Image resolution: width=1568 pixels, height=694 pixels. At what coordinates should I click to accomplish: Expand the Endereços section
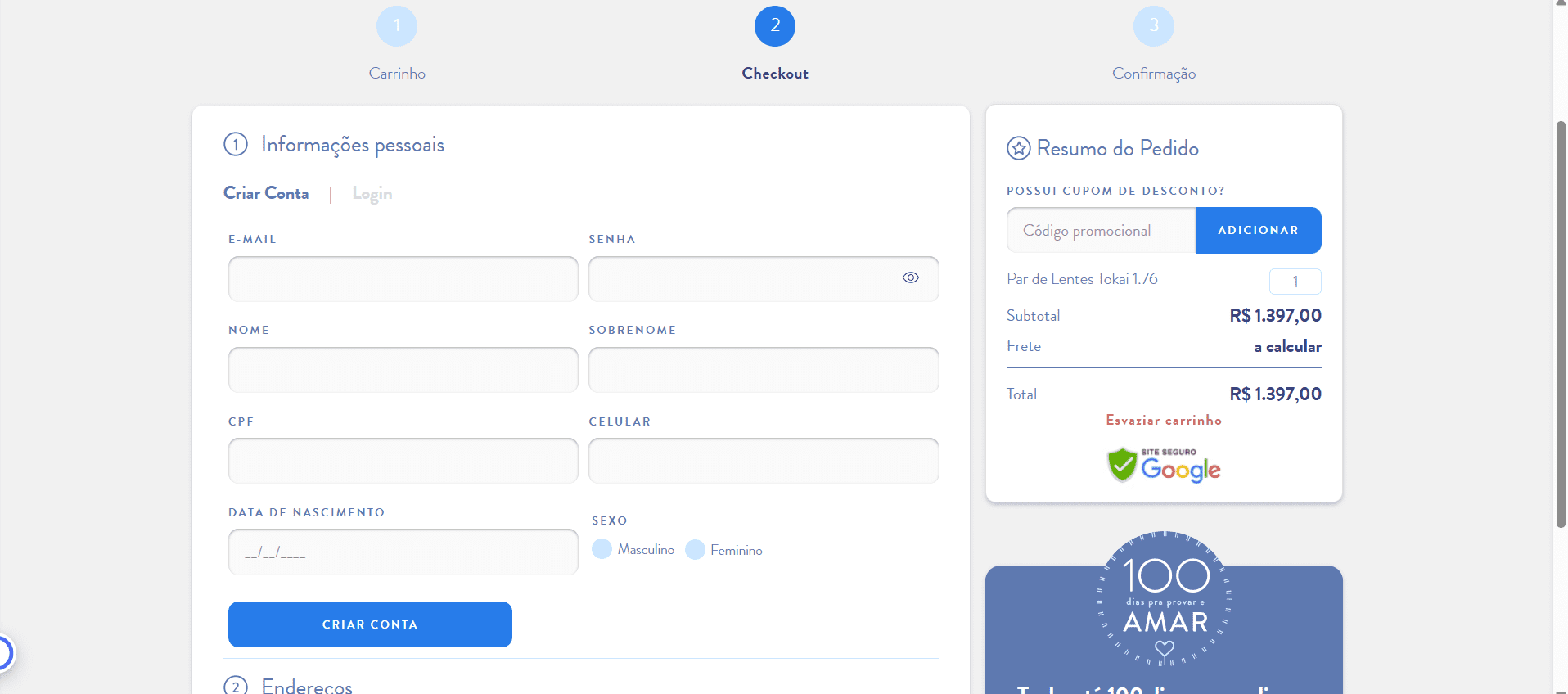[307, 685]
